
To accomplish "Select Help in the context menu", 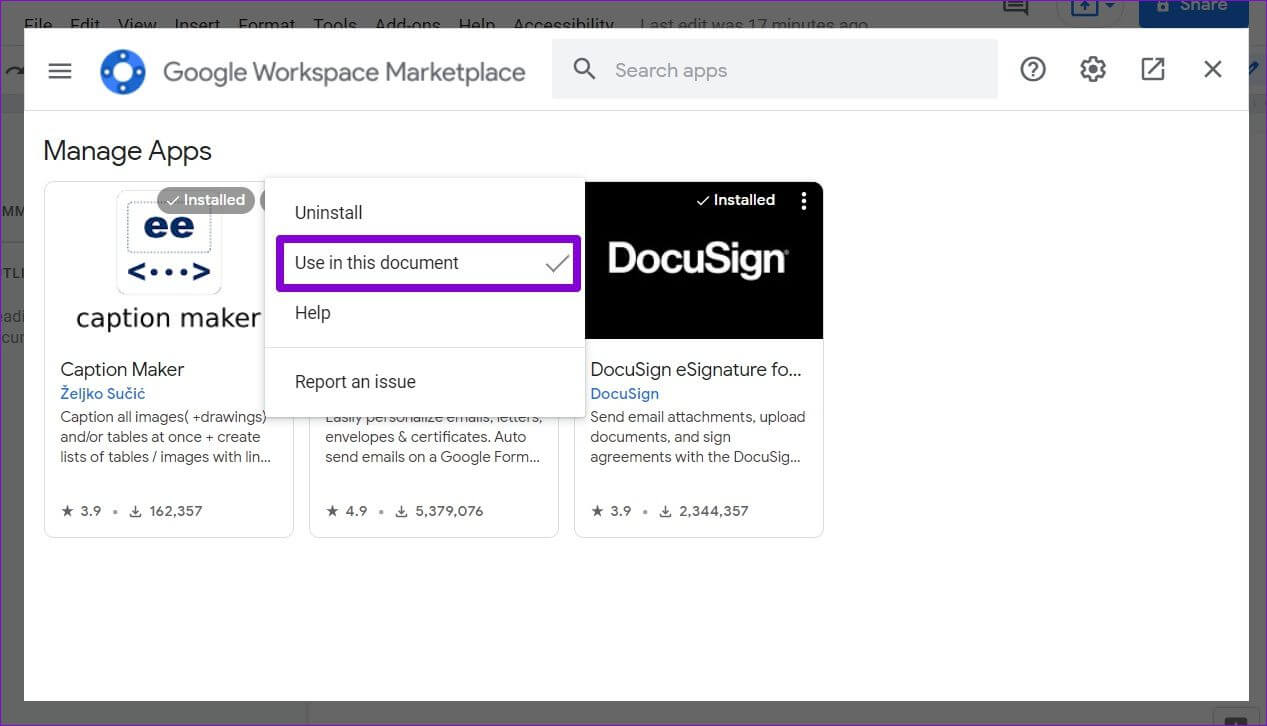I will point(425,313).
